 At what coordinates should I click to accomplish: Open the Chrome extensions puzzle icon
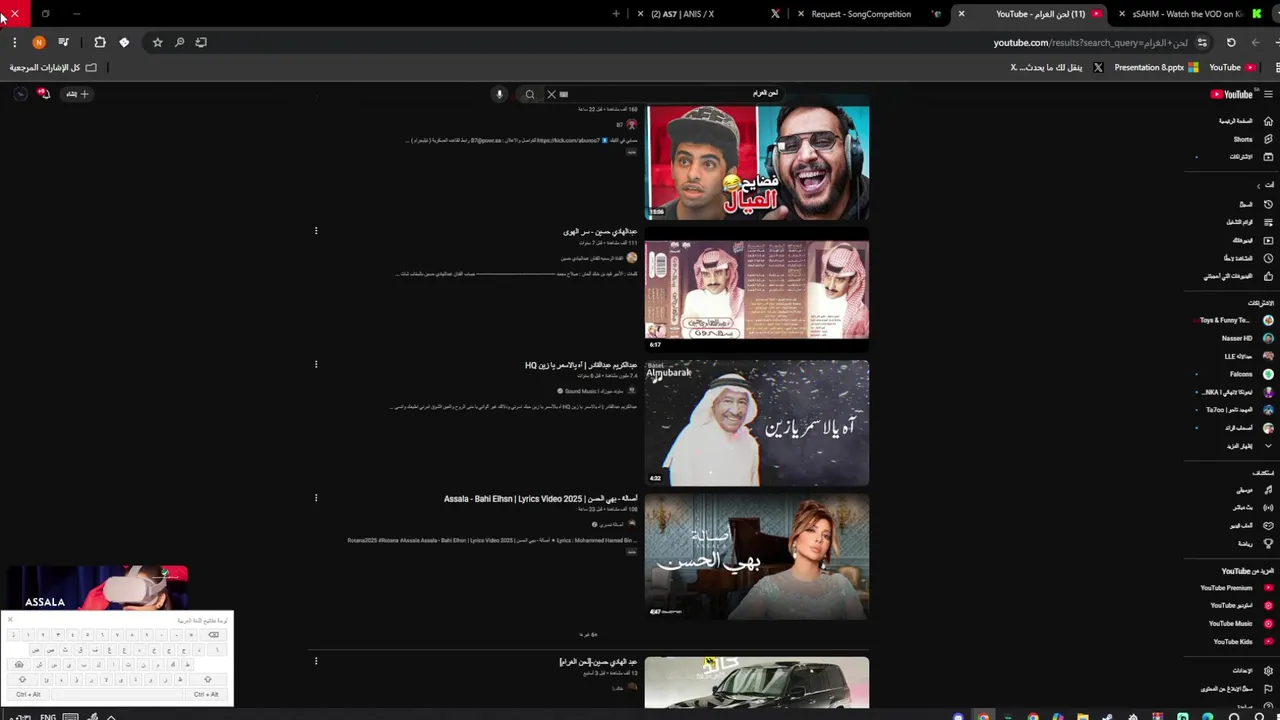tap(100, 42)
